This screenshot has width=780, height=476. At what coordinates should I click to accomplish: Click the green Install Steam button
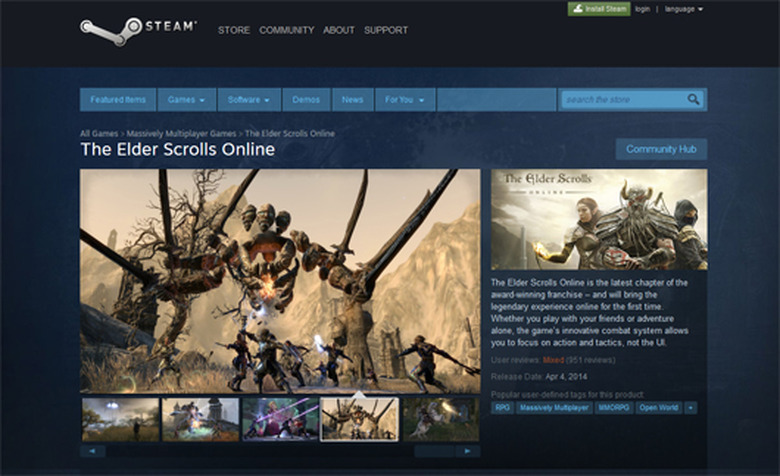click(598, 9)
